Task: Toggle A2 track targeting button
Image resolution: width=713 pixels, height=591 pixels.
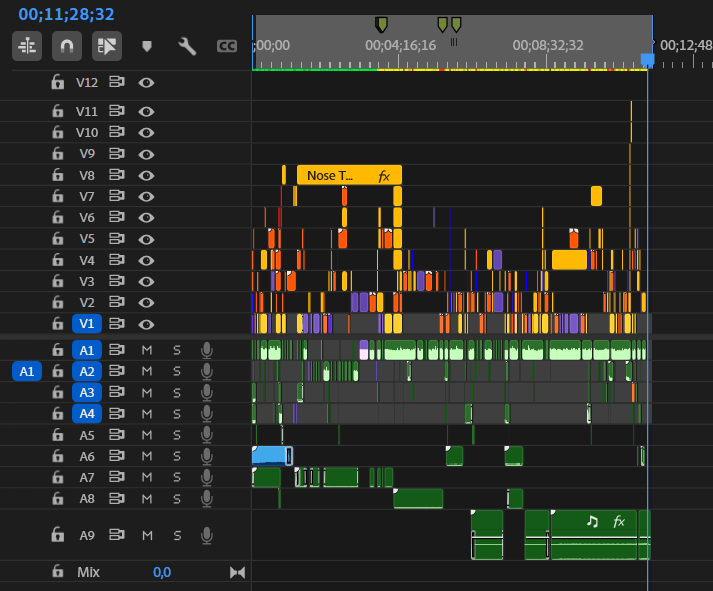Action: [x=87, y=371]
